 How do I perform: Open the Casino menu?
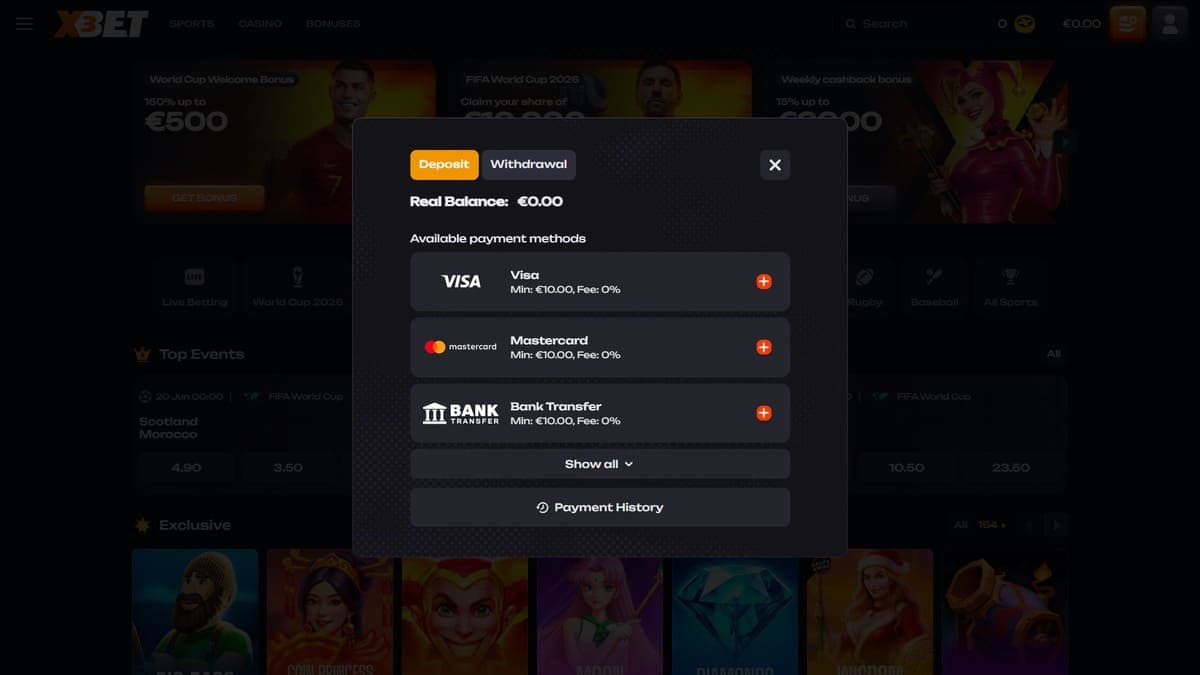260,23
